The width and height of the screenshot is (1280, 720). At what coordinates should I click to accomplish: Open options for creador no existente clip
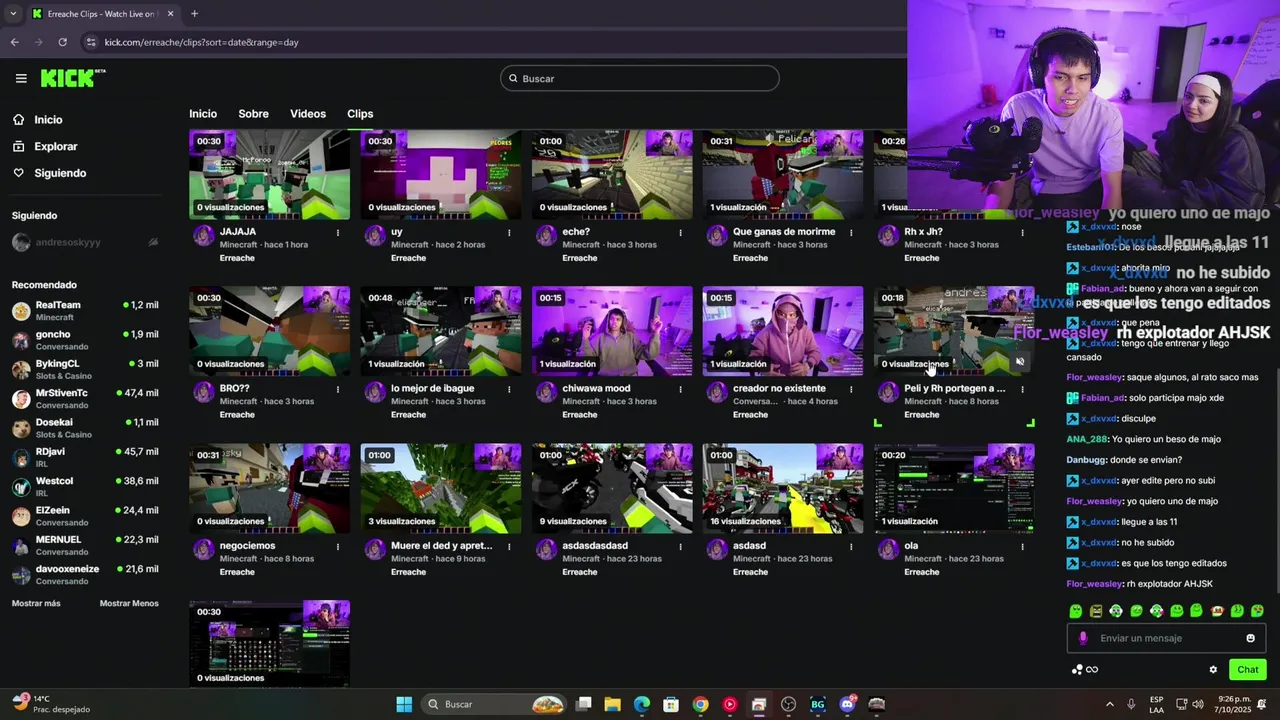click(851, 390)
